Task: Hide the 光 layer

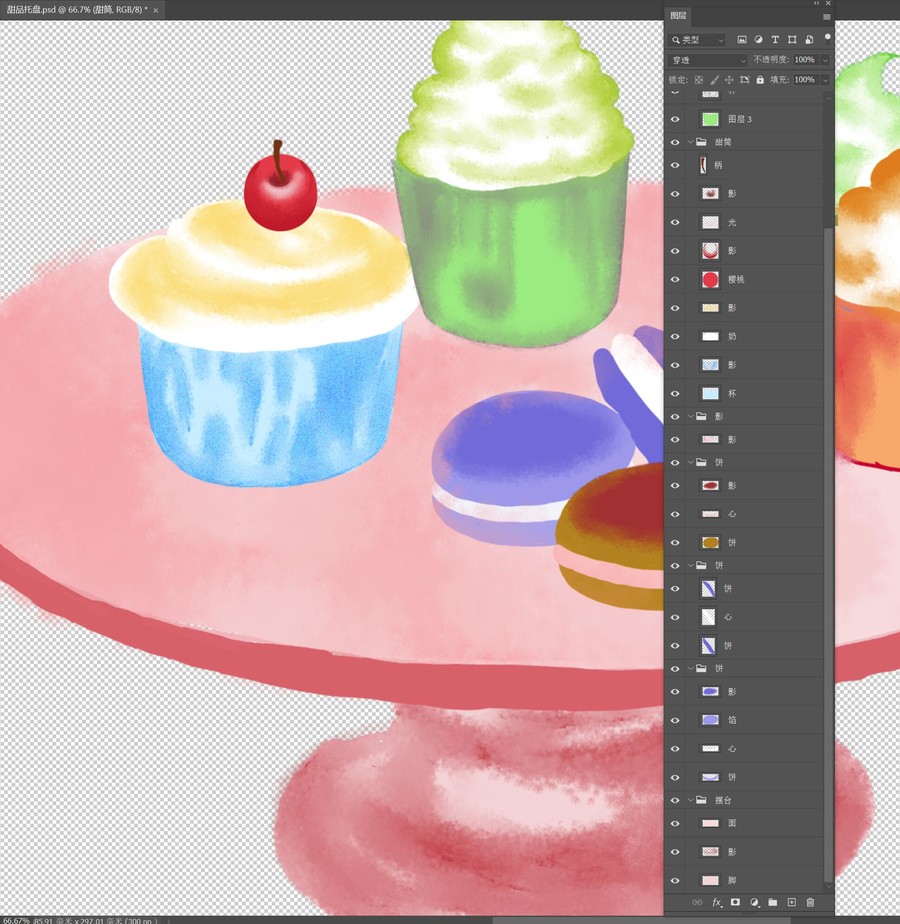Action: coord(675,222)
